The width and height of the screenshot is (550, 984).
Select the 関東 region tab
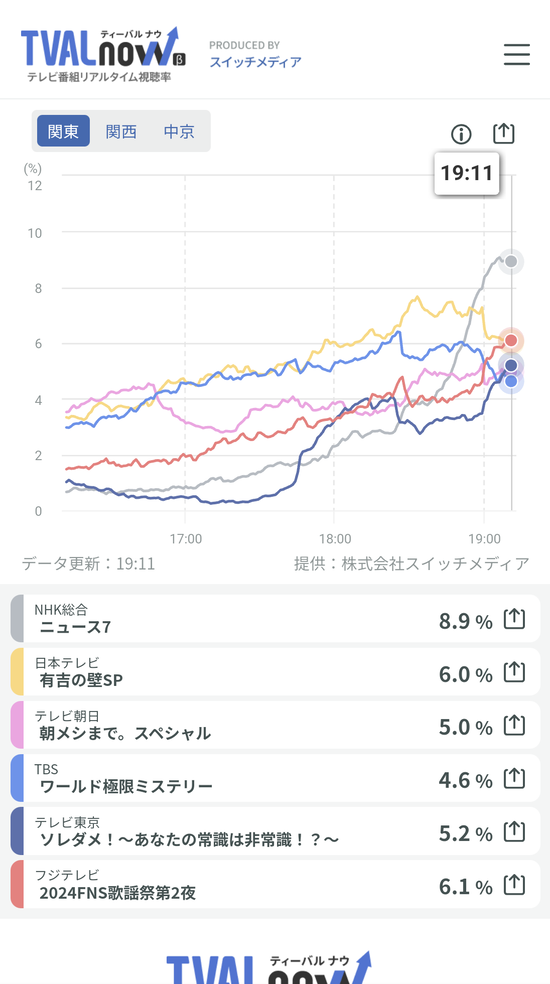pos(63,131)
